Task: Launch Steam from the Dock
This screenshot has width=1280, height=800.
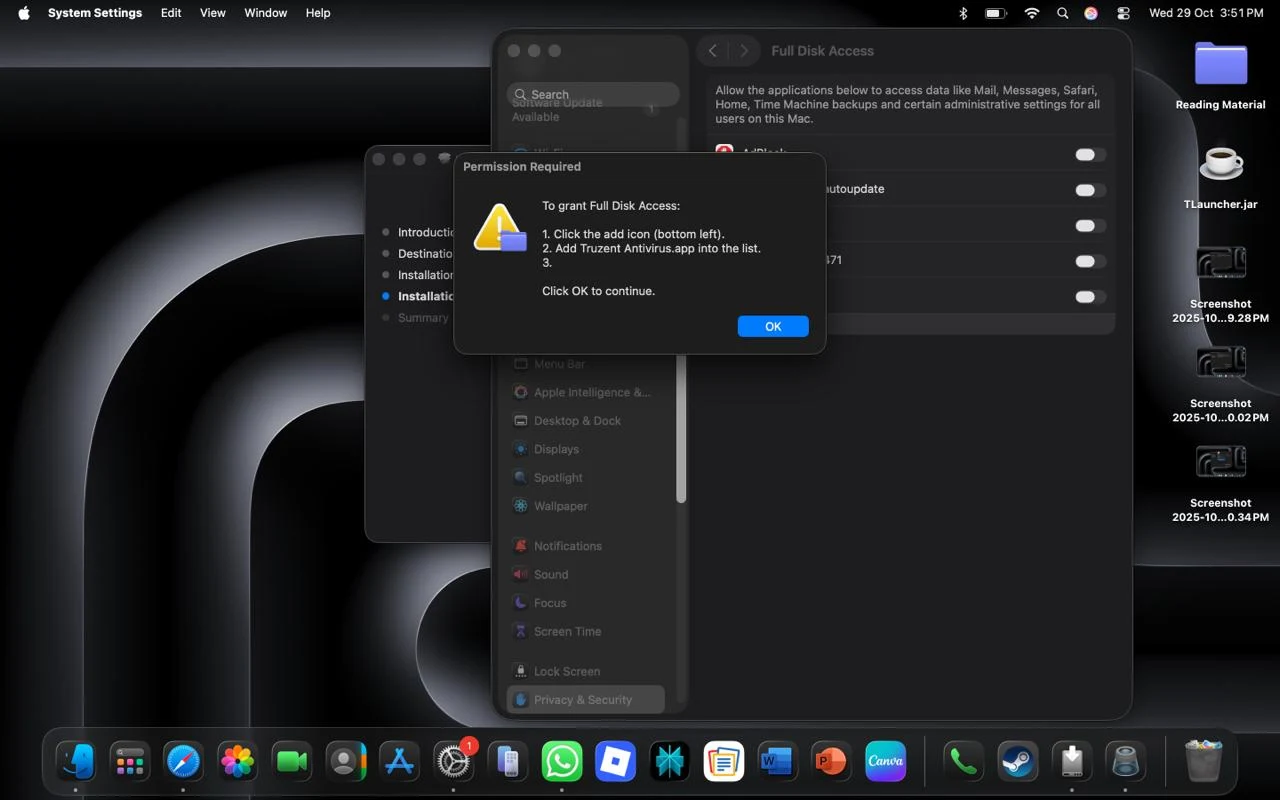Action: 1018,762
